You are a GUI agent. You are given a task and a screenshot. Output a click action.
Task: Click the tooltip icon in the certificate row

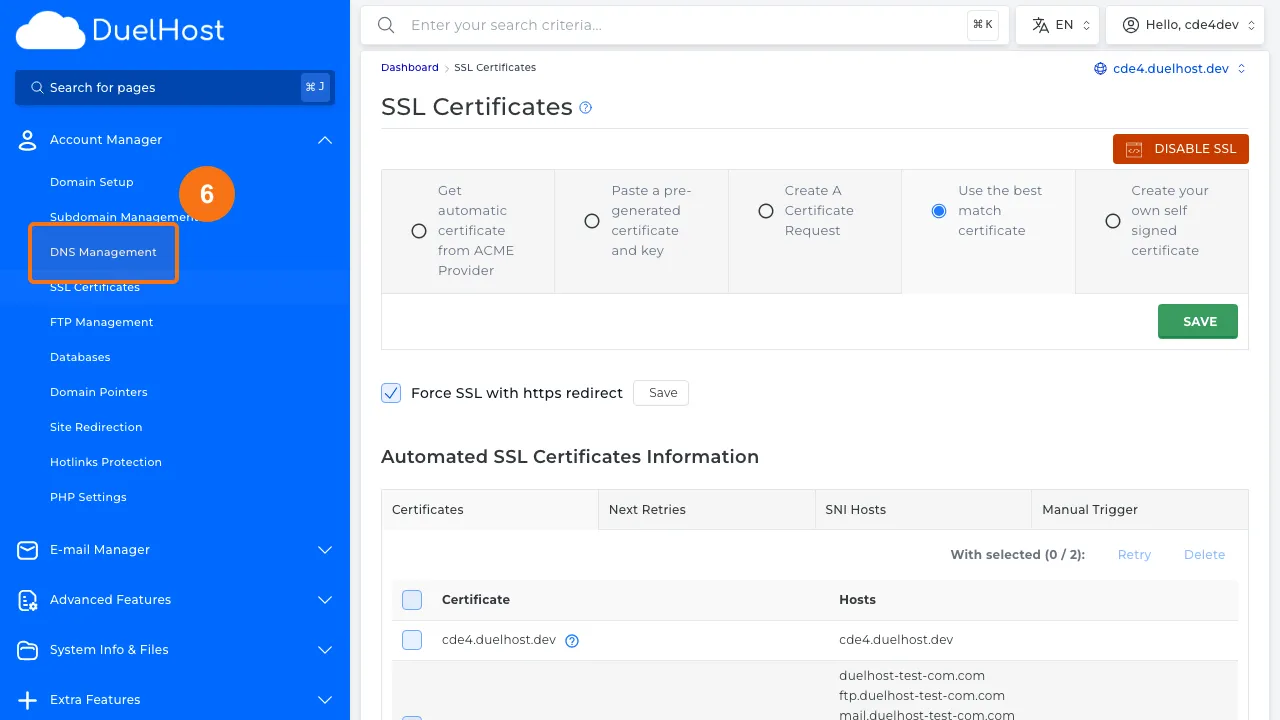click(571, 640)
